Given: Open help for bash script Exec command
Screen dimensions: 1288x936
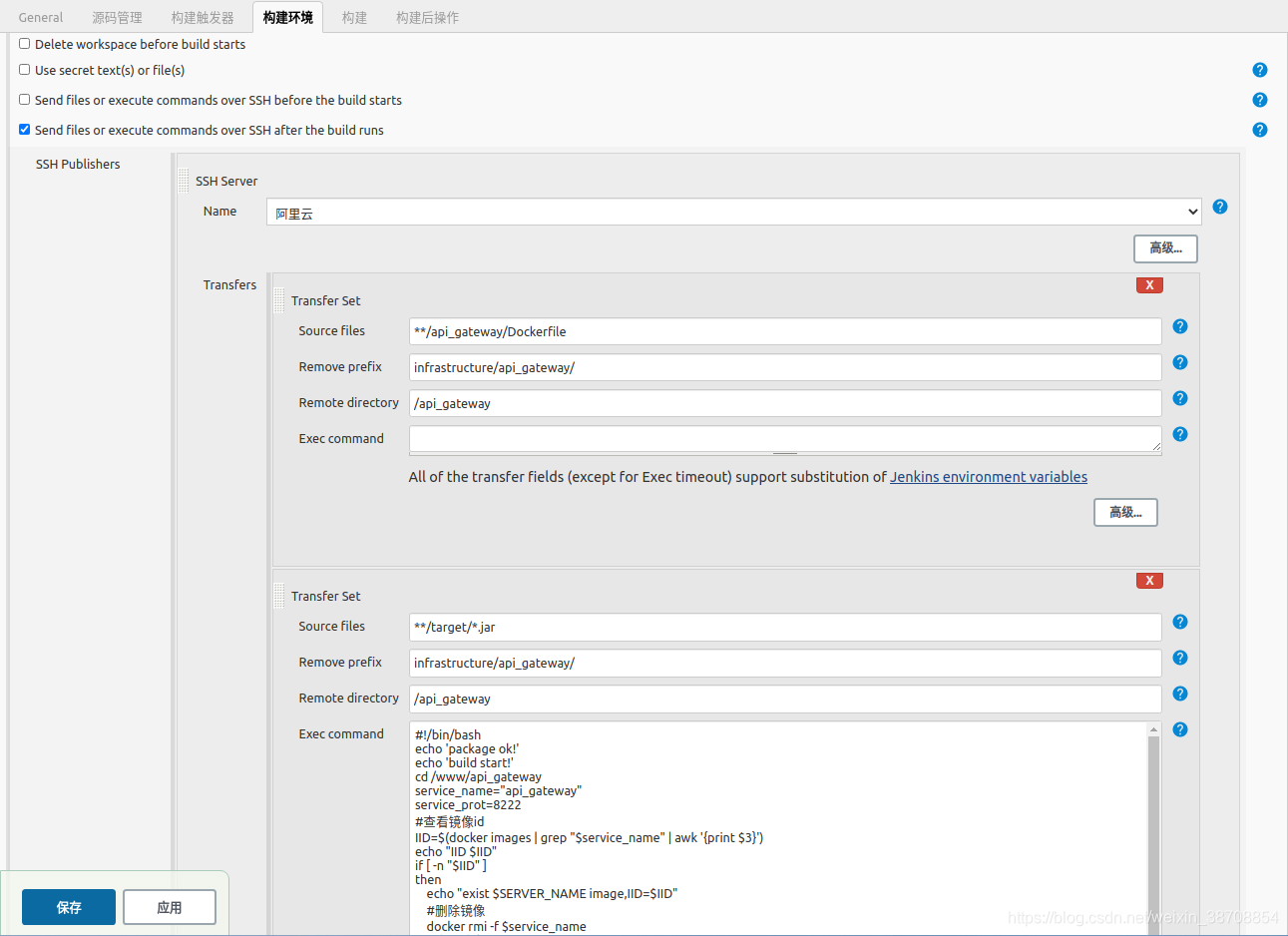Looking at the screenshot, I should [x=1179, y=729].
